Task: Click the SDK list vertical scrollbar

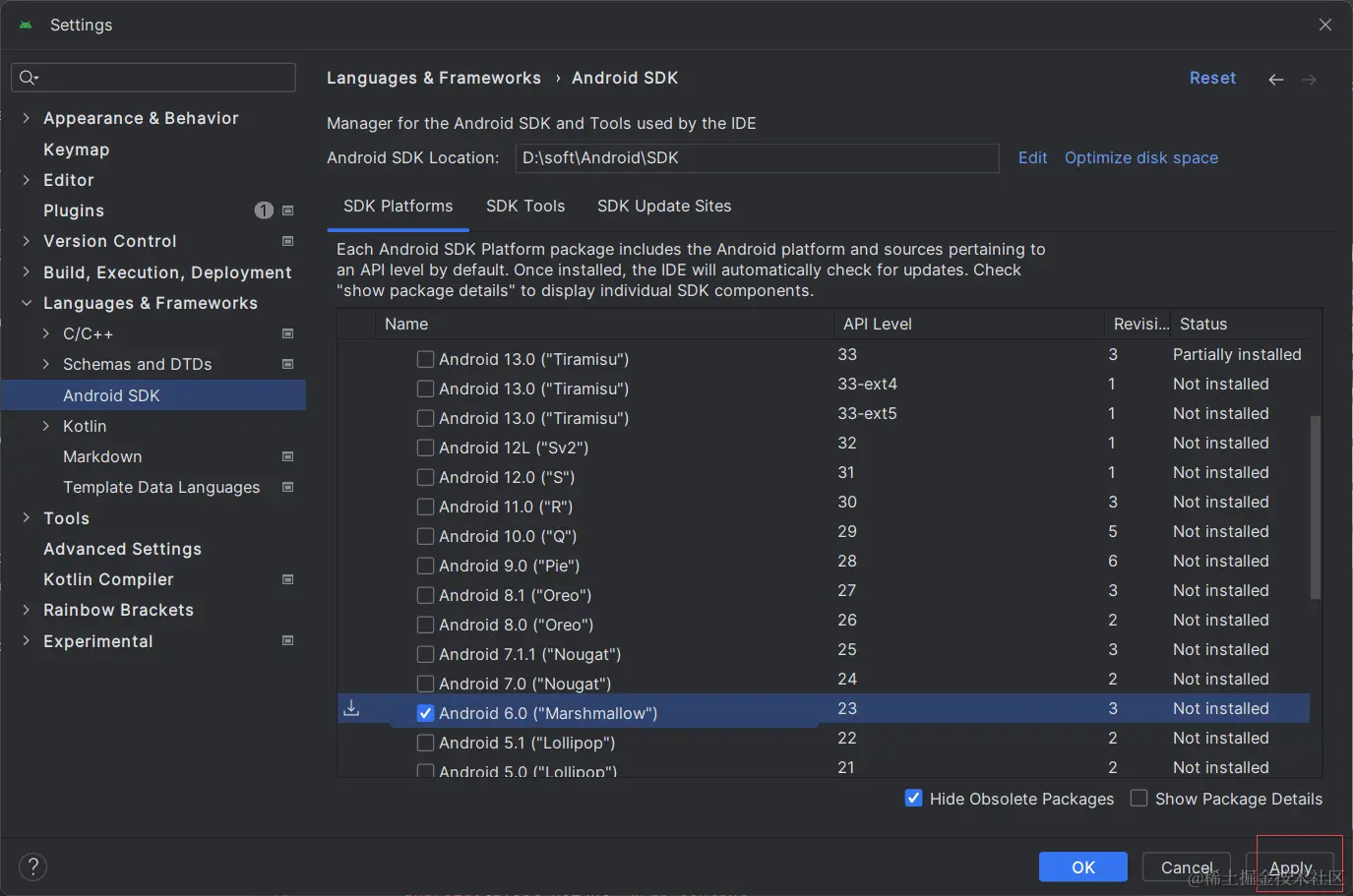Action: click(1315, 507)
